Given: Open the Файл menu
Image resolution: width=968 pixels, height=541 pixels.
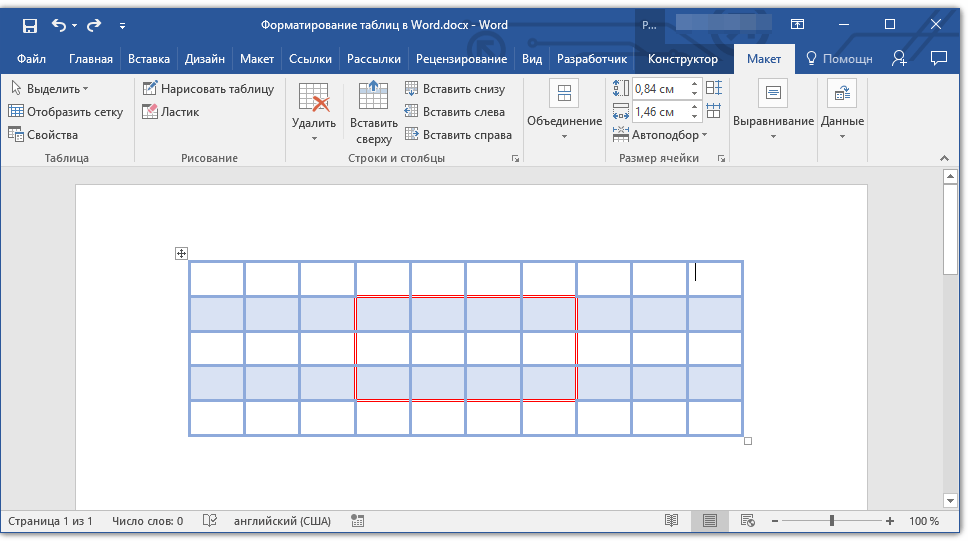Looking at the screenshot, I should 31,59.
